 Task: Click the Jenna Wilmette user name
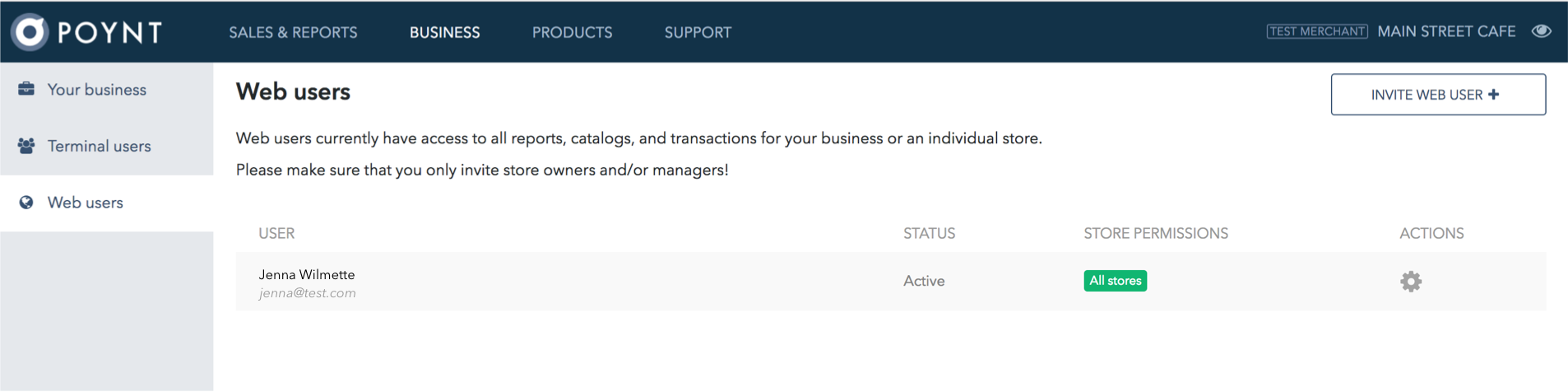coord(307,274)
